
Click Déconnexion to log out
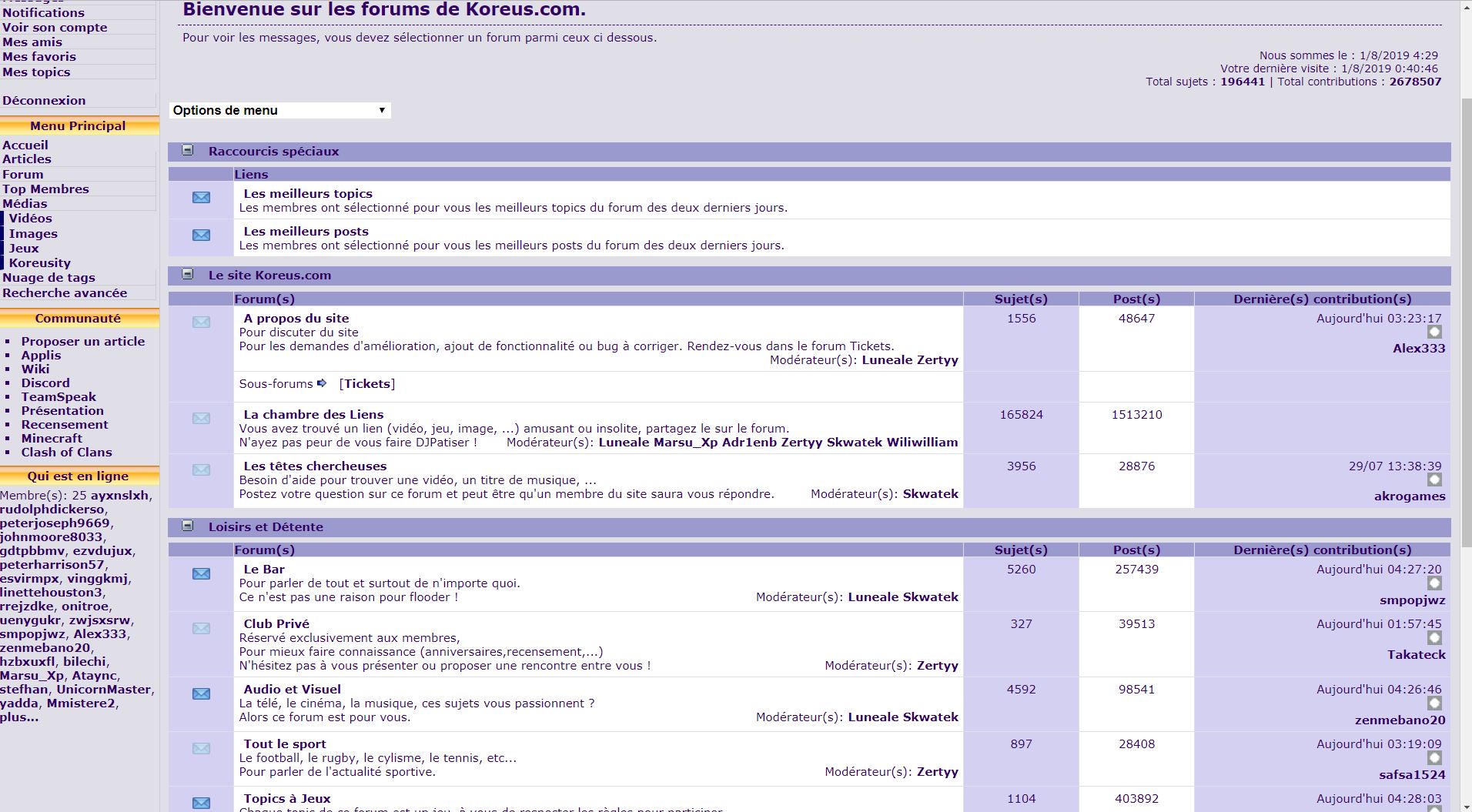44,100
